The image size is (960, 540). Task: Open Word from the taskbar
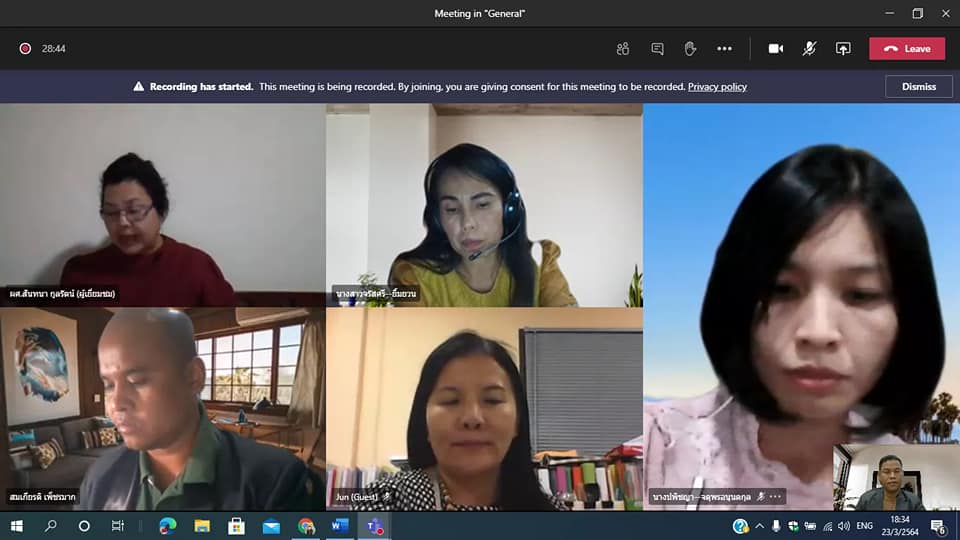(340, 526)
